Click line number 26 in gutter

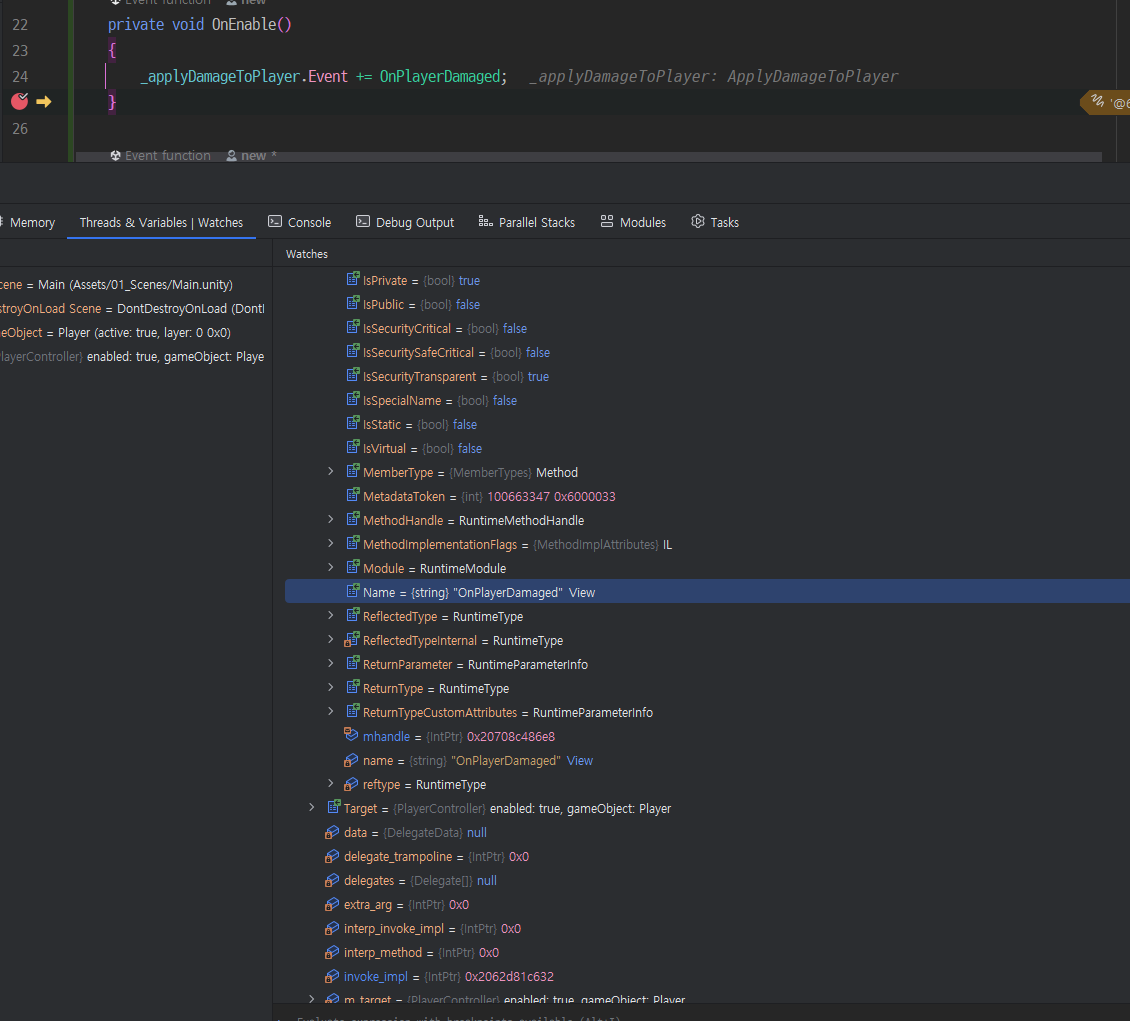point(20,129)
